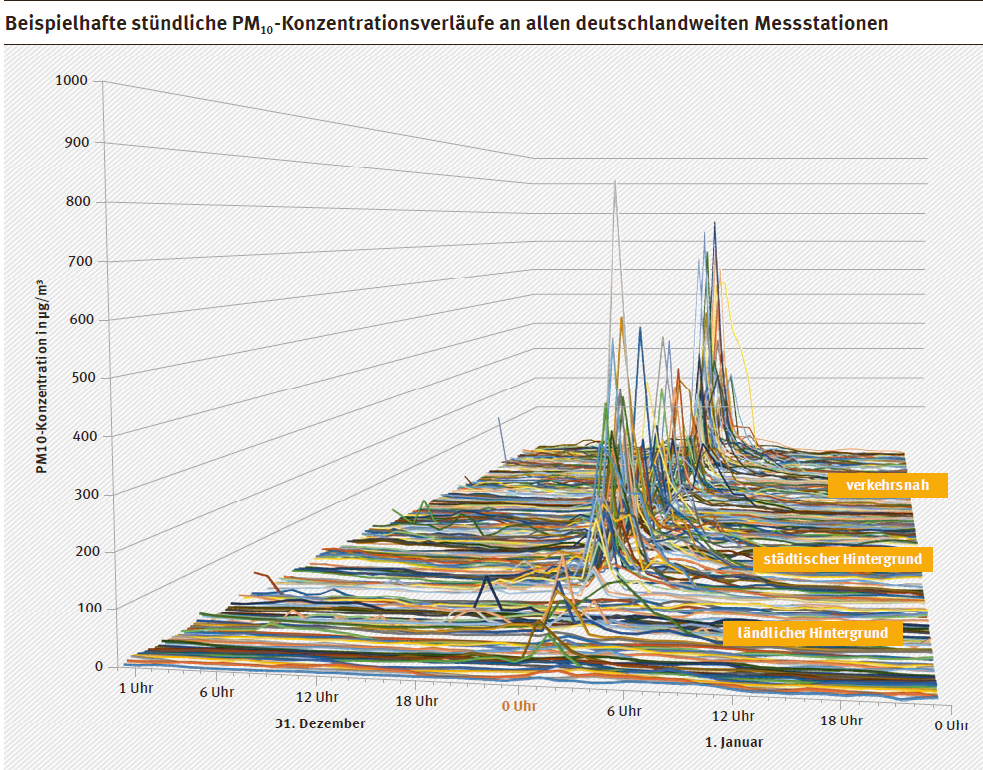
Task: Click the '18 Uhr' tick on the January side
Action: pyautogui.click(x=841, y=720)
